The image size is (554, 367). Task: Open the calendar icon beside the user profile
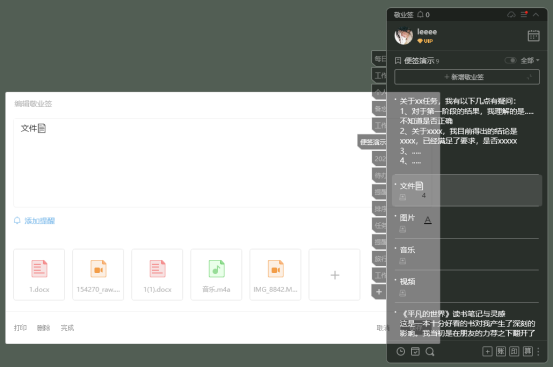click(533, 36)
